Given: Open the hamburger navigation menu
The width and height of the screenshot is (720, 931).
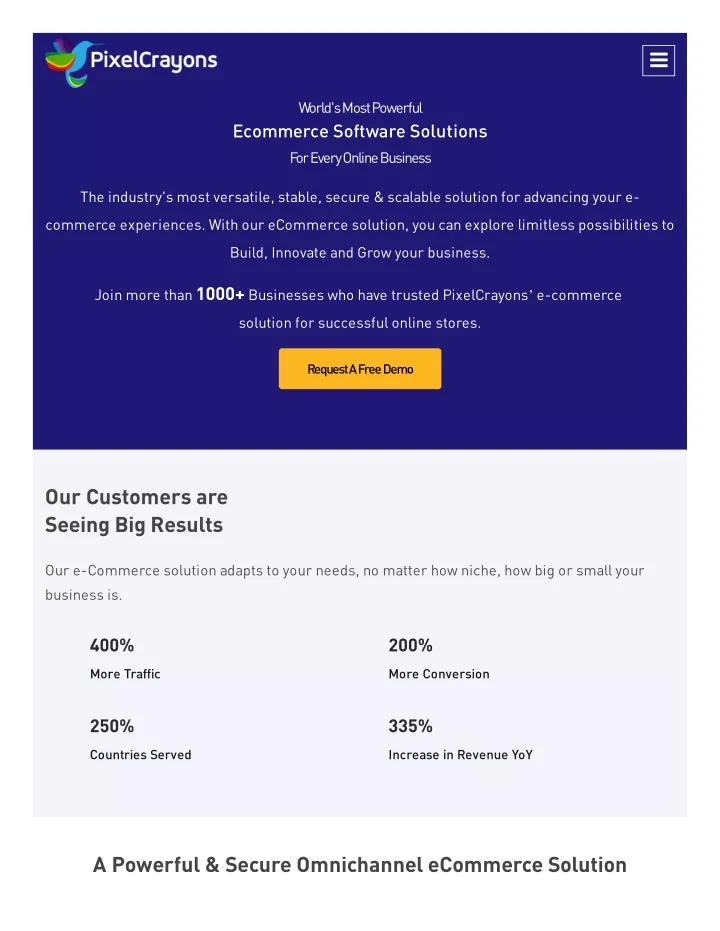Looking at the screenshot, I should click(x=658, y=60).
